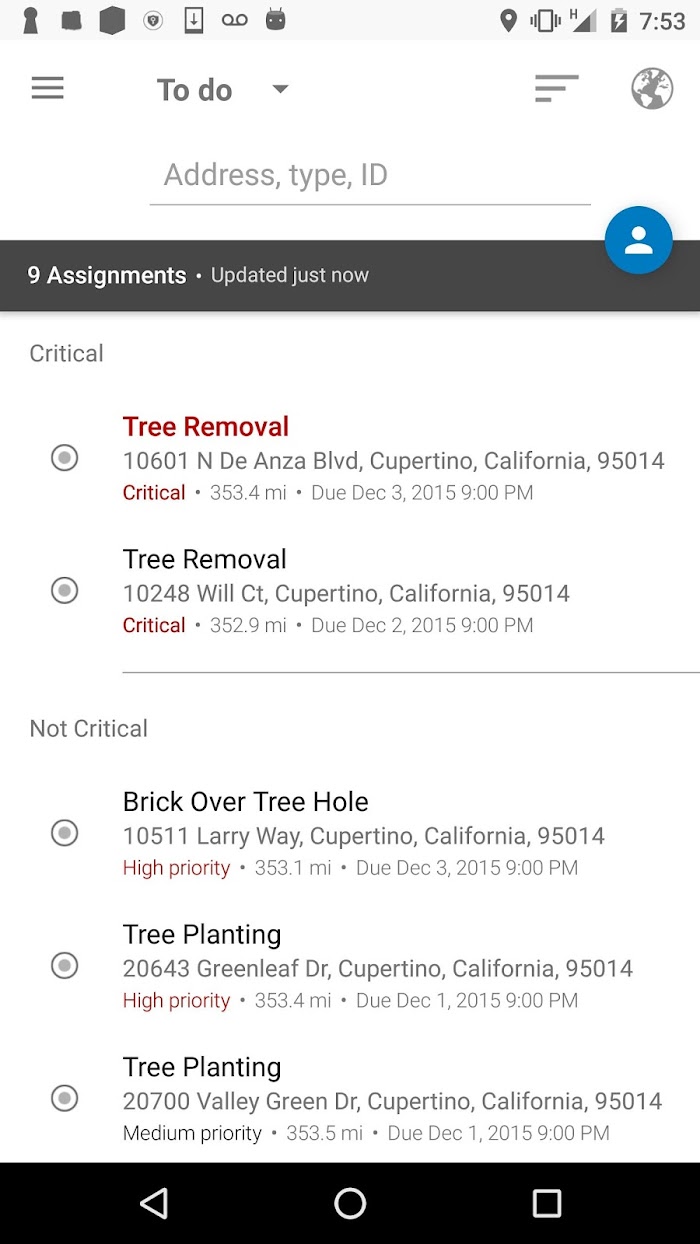Open the hamburger navigation menu
The image size is (700, 1244).
(x=47, y=89)
